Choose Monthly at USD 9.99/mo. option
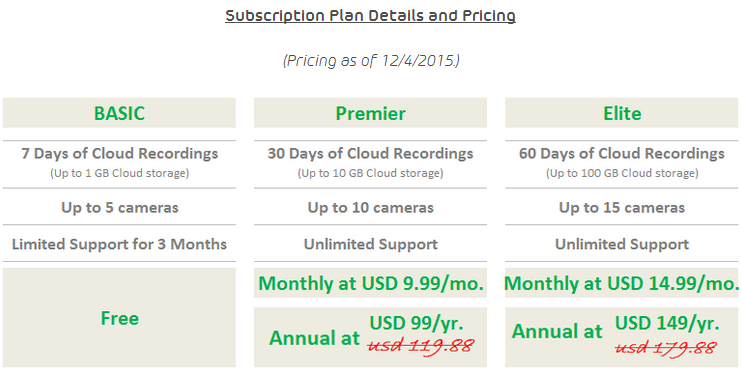The height and width of the screenshot is (370, 741). coord(370,283)
